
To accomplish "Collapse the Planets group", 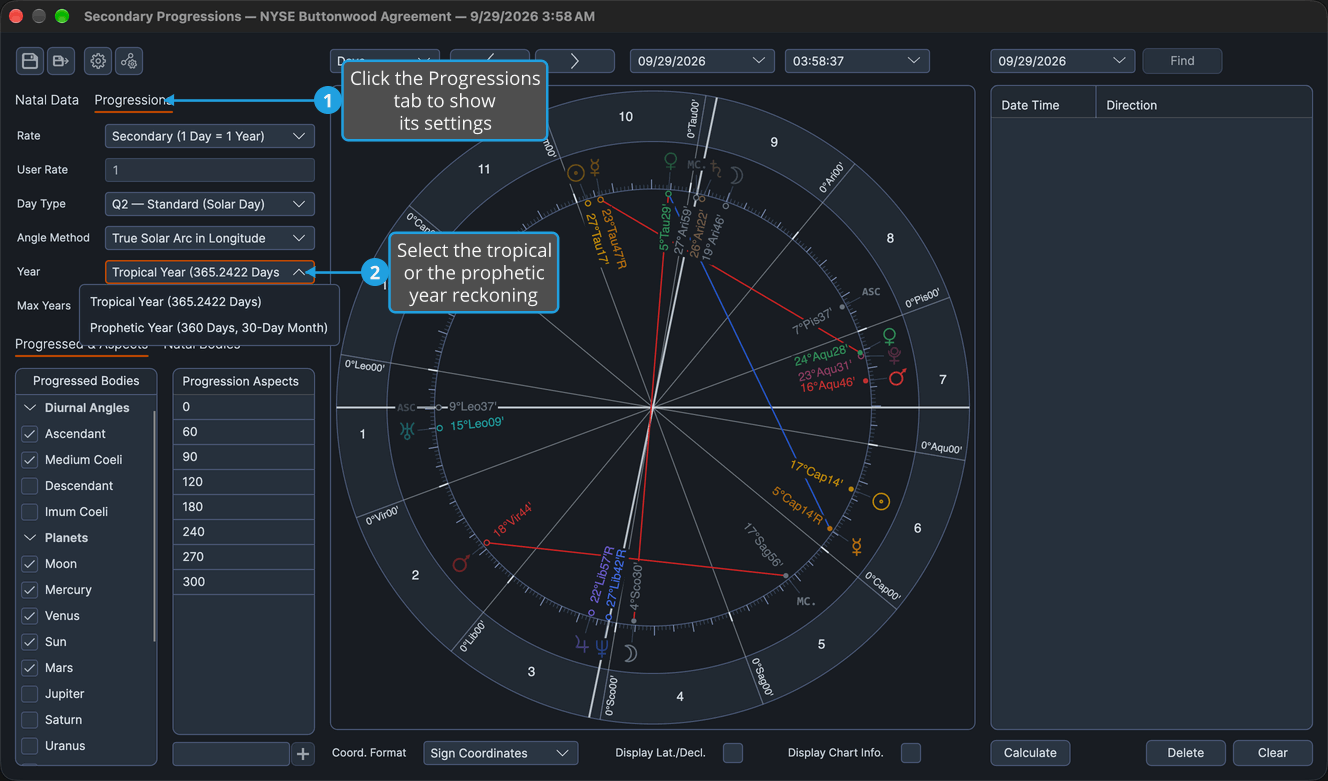I will 30,538.
